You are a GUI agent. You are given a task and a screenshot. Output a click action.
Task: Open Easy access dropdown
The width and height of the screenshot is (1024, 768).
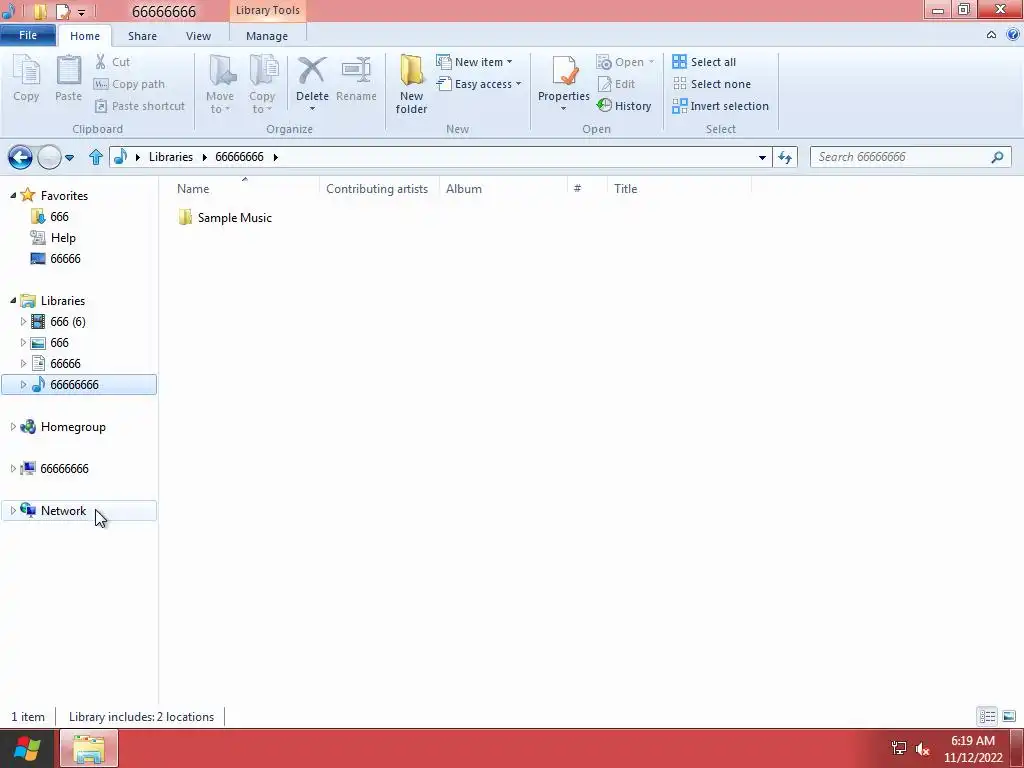[479, 84]
